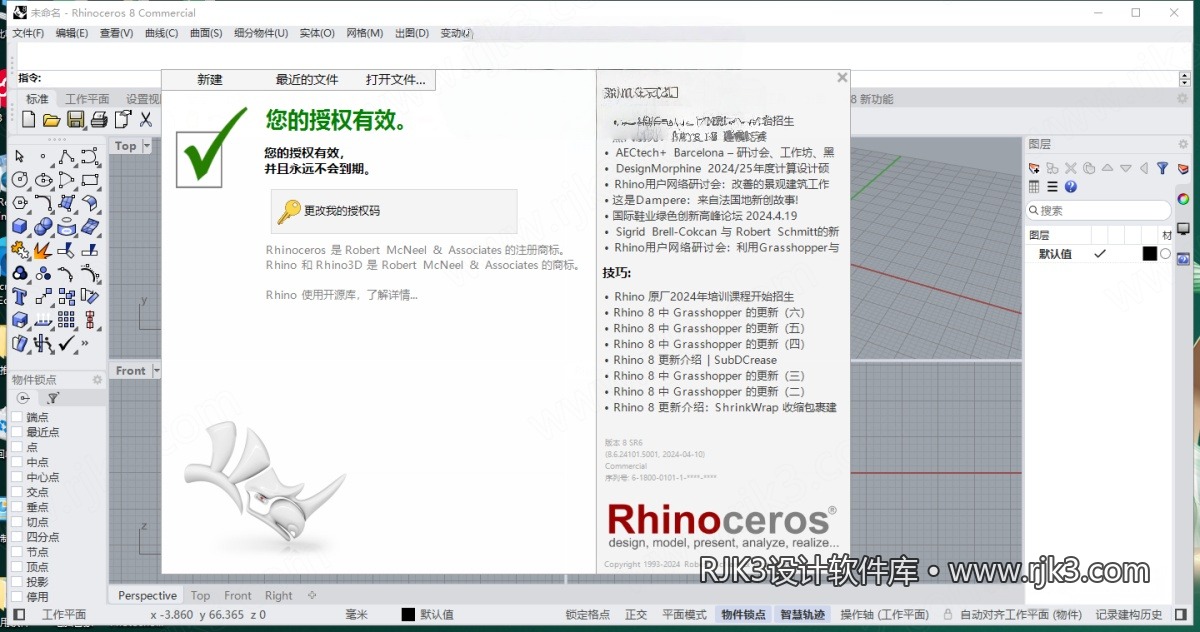Switch to the Right viewport tab
1200x632 pixels.
[279, 595]
